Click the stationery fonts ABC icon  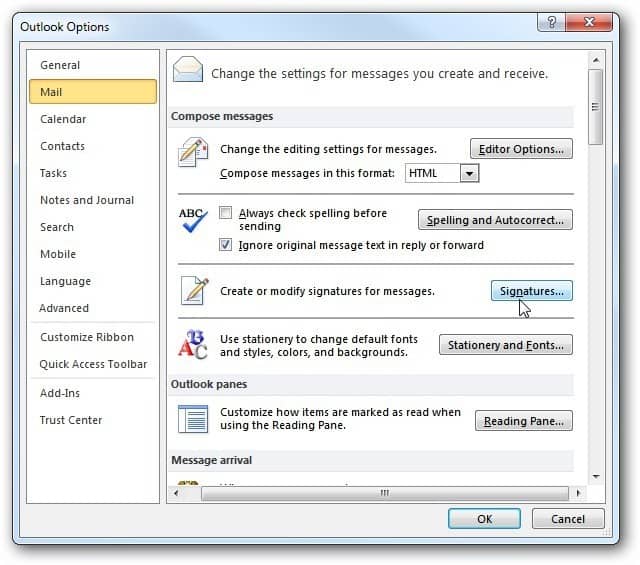click(193, 345)
